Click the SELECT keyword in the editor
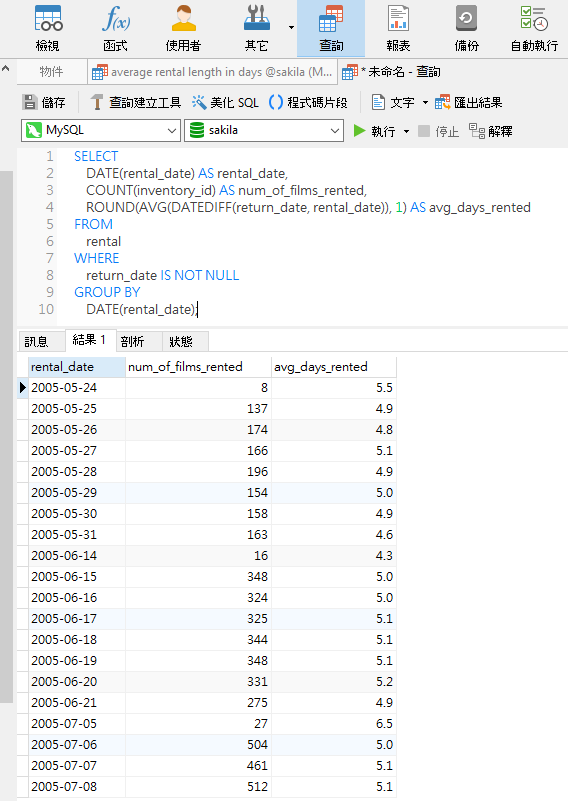Screen dimensions: 568x801 [96, 156]
